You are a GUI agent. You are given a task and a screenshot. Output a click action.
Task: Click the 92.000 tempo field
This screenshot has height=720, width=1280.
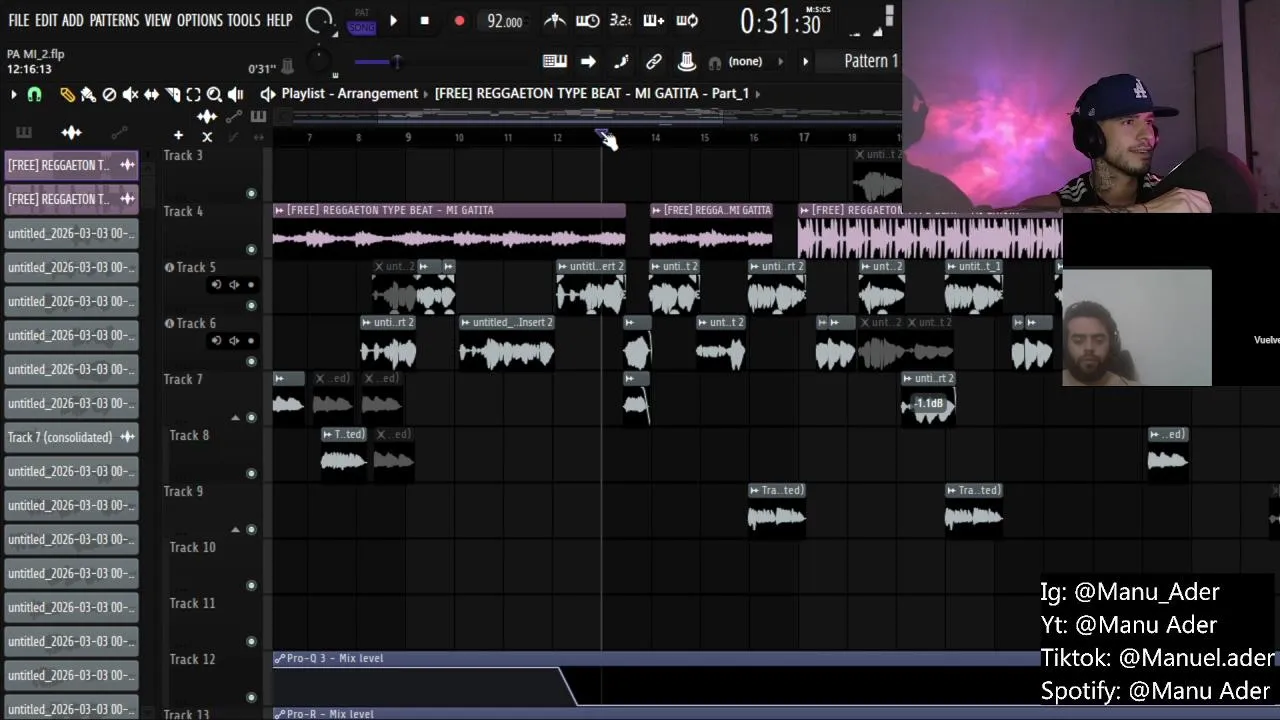[504, 21]
